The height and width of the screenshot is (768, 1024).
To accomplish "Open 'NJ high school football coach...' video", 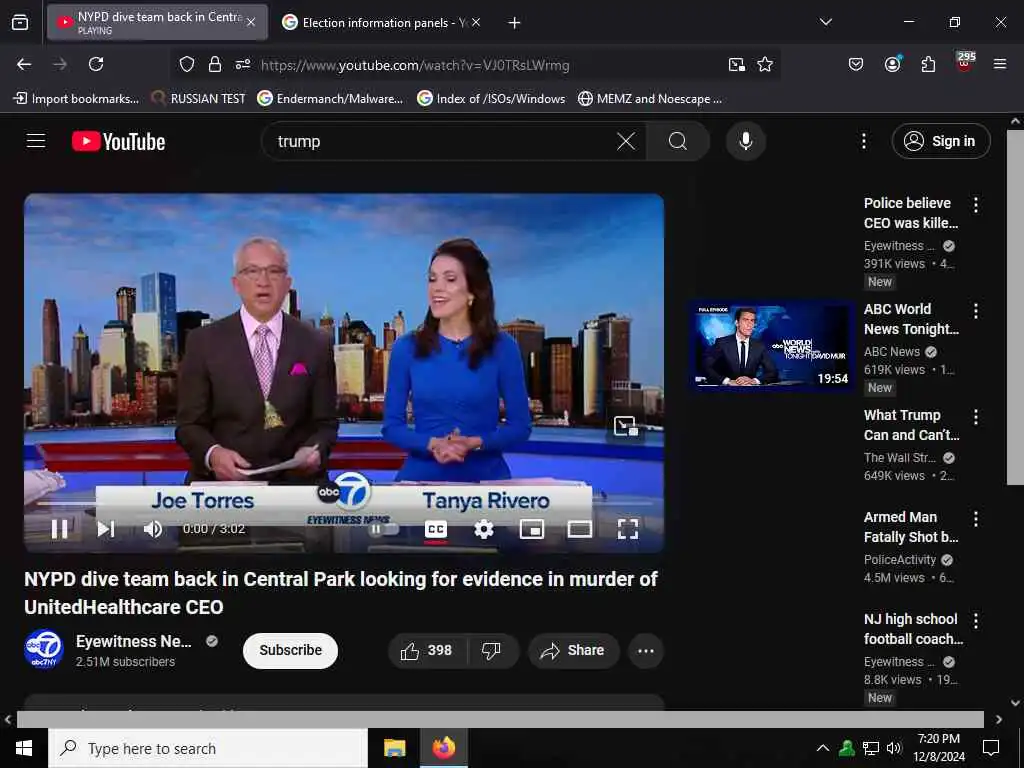I will (x=914, y=629).
